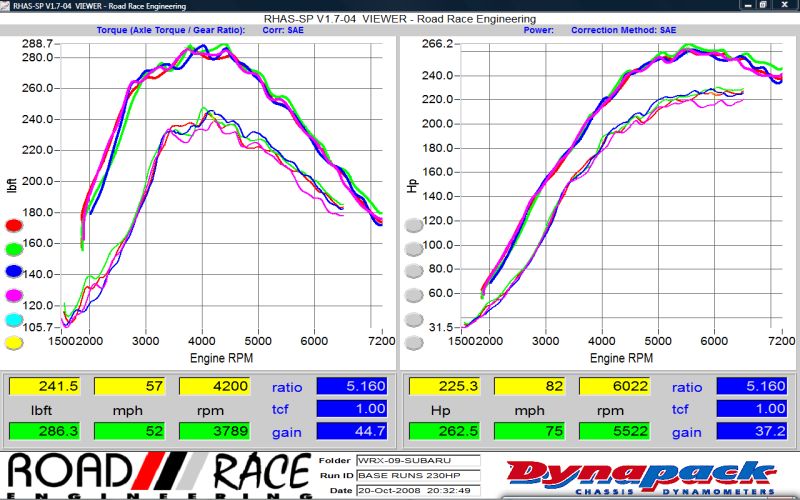Image resolution: width=800 pixels, height=500 pixels.
Task: Click the bottom gray circle on power chart
Action: [x=413, y=343]
